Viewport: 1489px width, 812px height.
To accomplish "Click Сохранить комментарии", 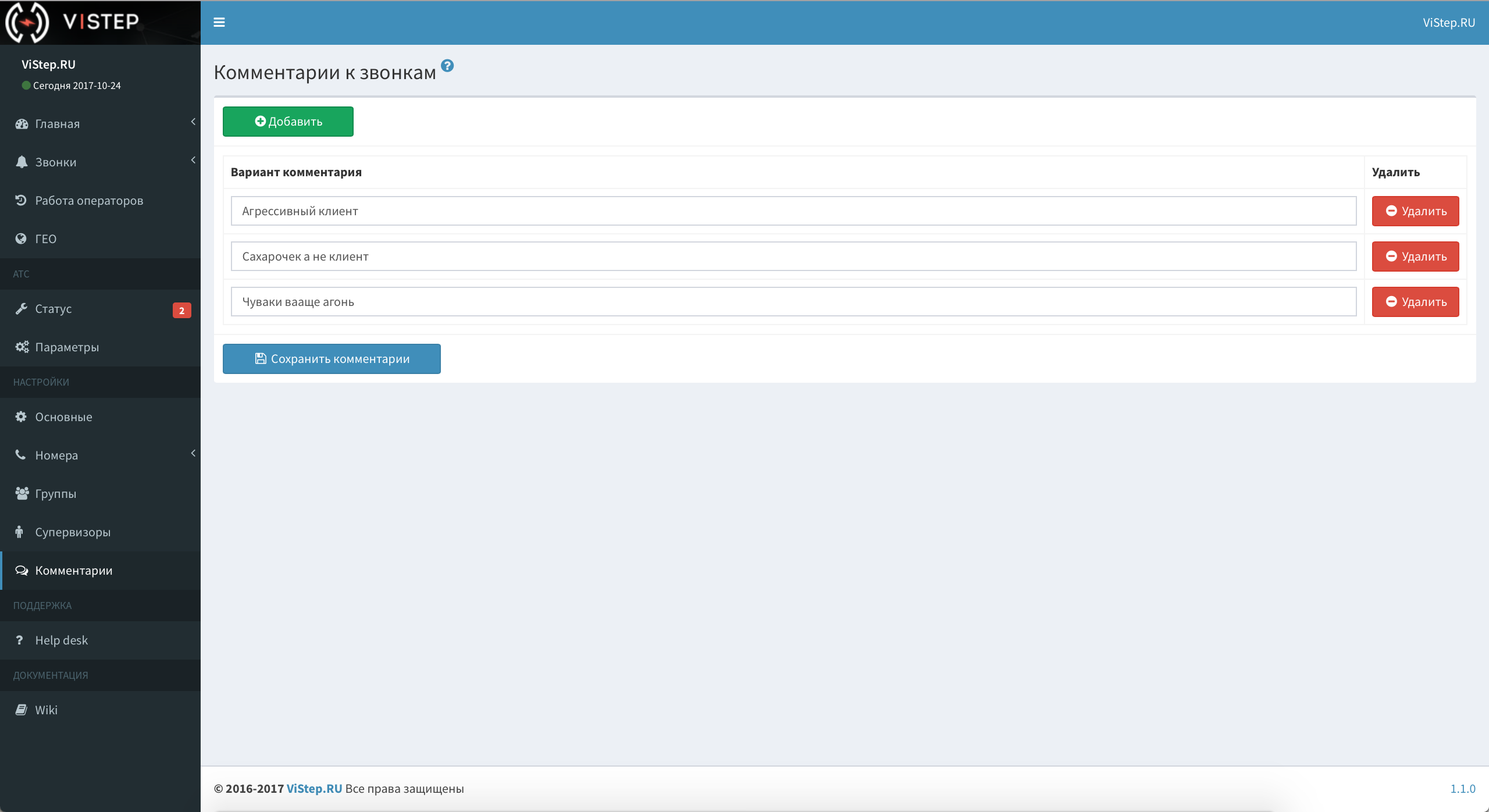I will pos(331,359).
